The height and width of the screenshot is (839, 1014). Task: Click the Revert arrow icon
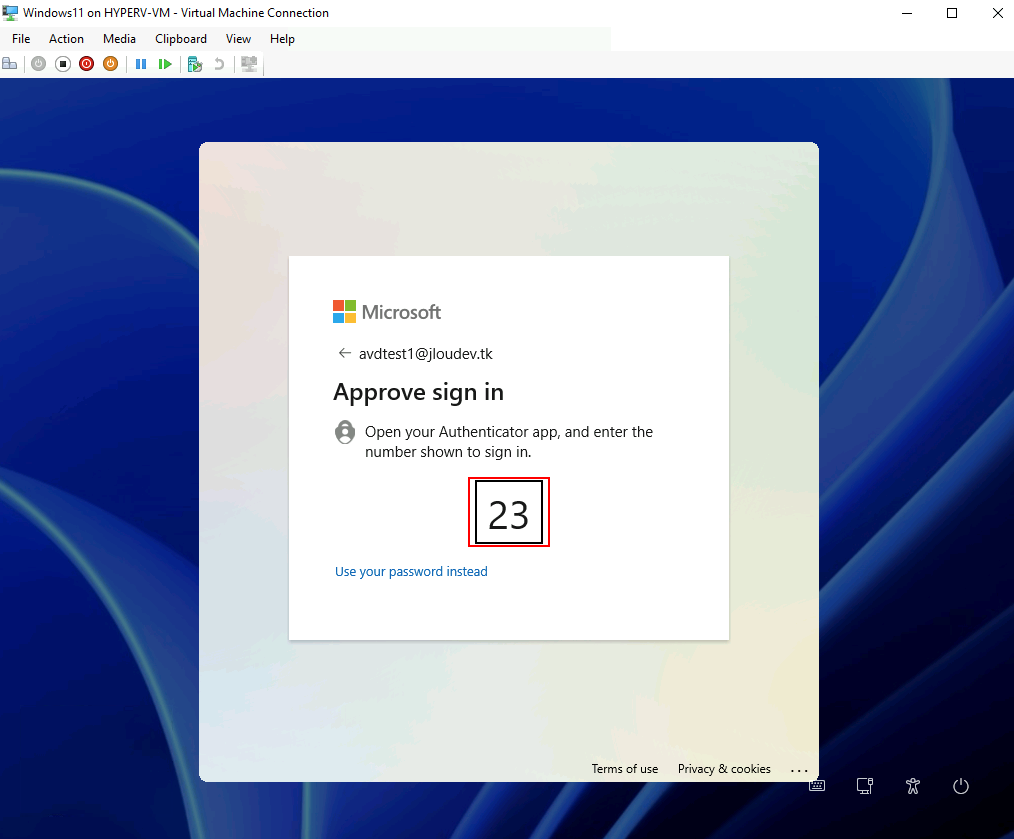[x=219, y=63]
